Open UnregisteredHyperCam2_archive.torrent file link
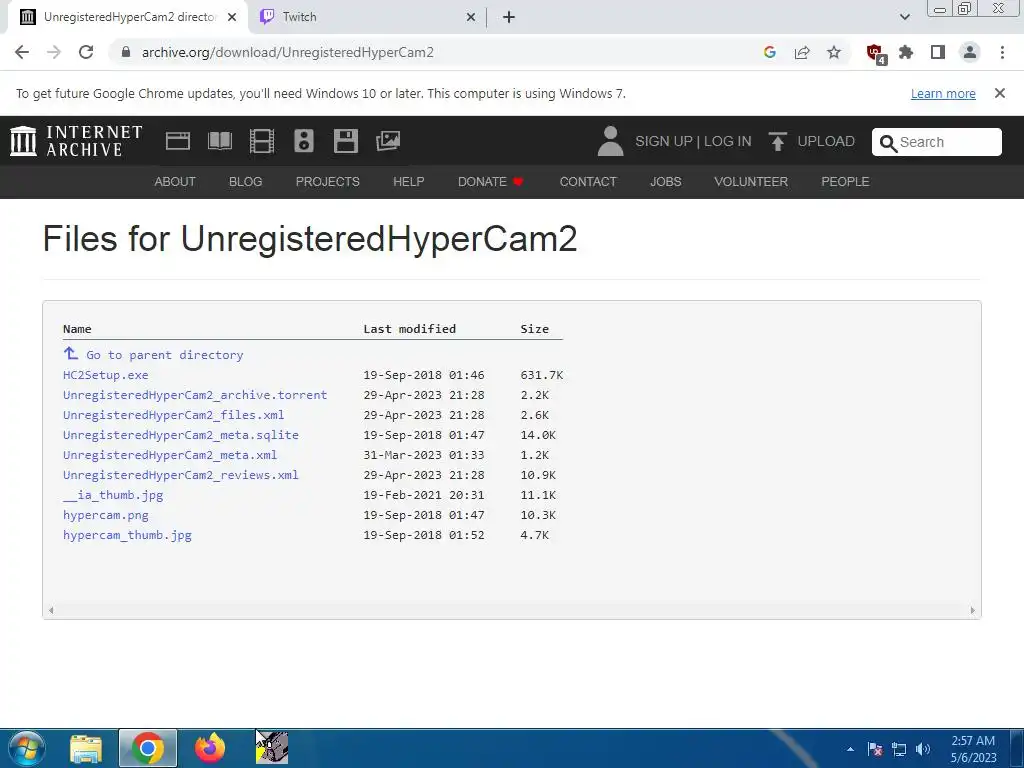Viewport: 1024px width, 768px height. click(195, 395)
